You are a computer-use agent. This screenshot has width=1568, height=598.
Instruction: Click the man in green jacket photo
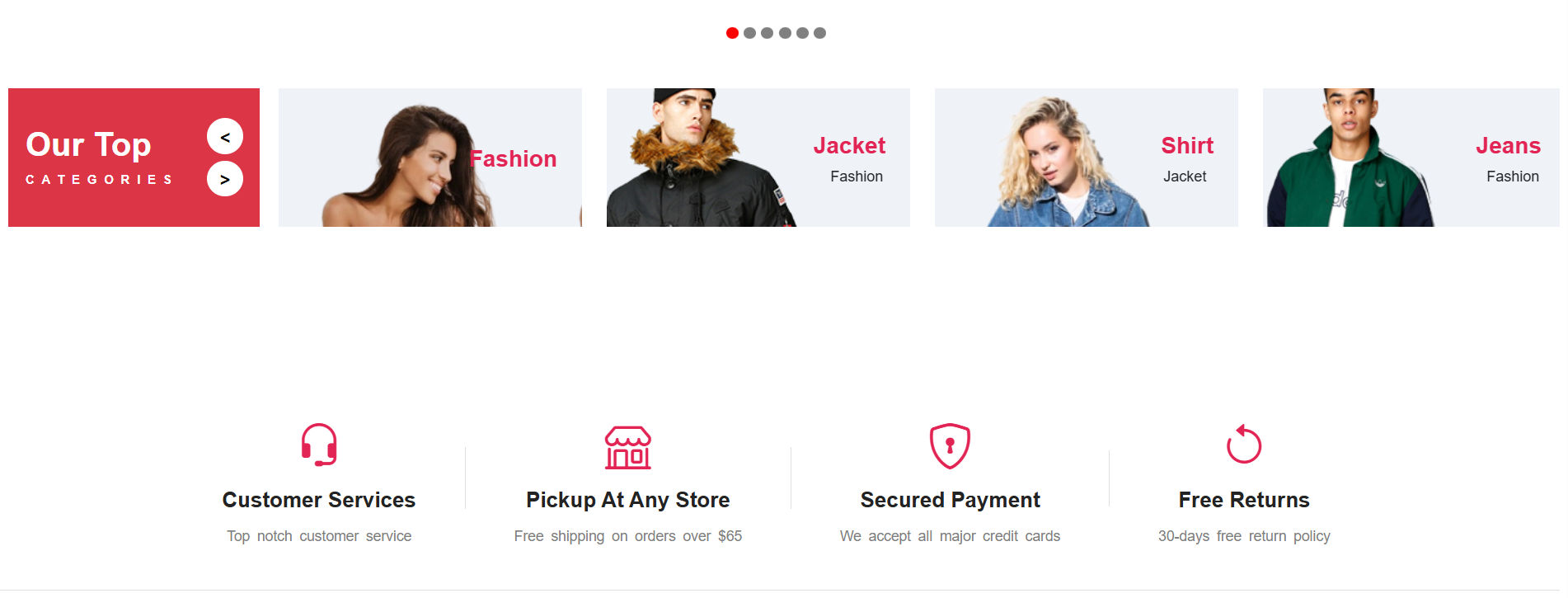1350,158
